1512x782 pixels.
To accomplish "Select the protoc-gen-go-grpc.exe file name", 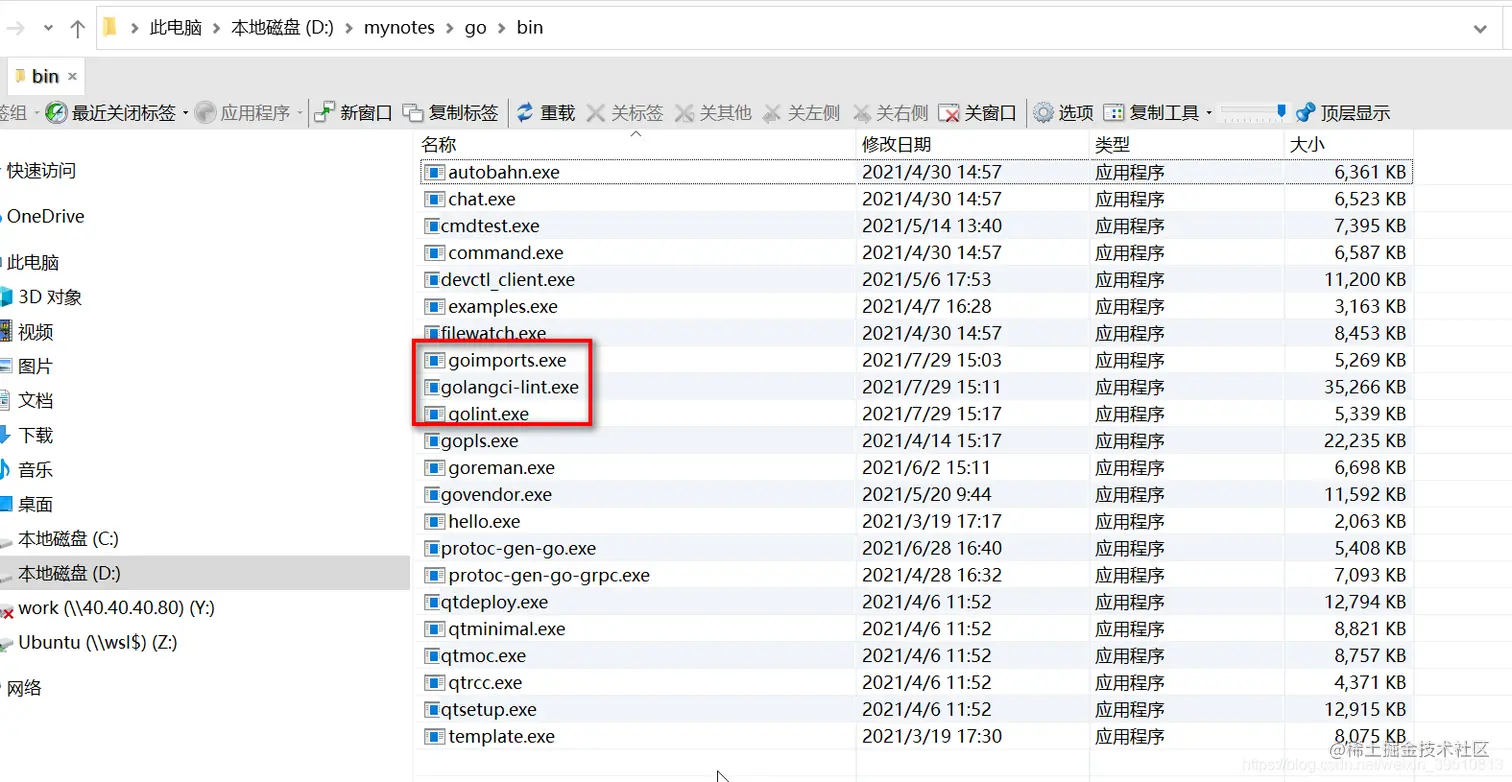I will tap(549, 575).
